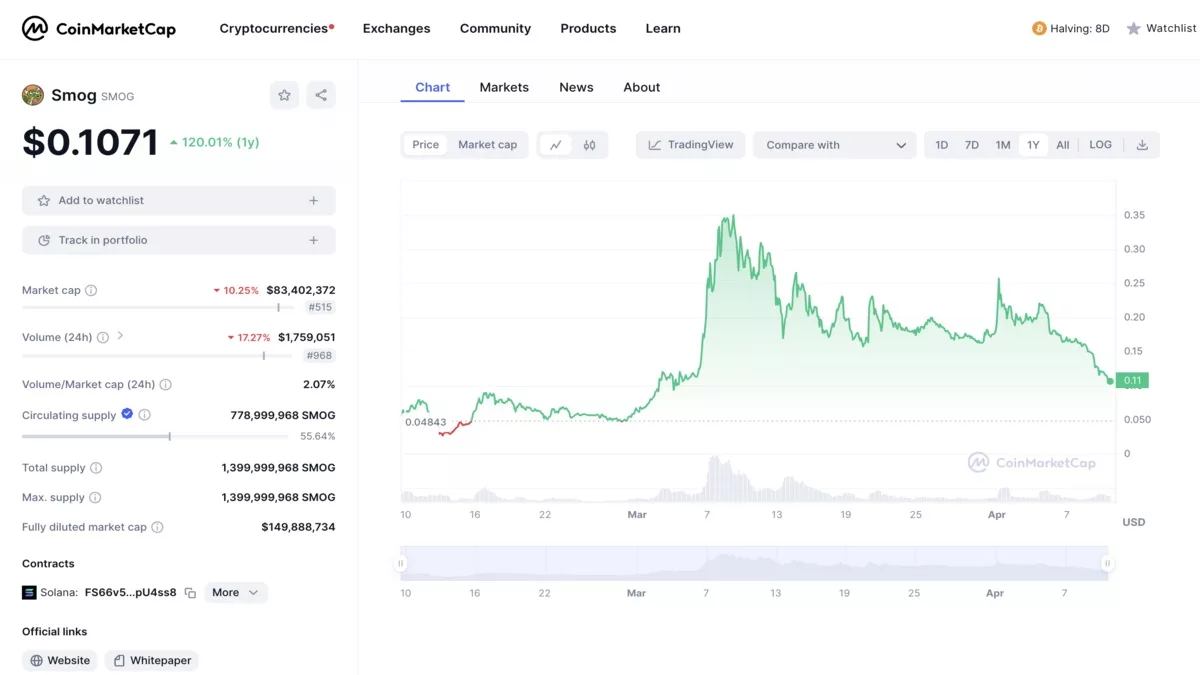Open the Community menu
Screen dimensions: 1200x675
point(495,28)
